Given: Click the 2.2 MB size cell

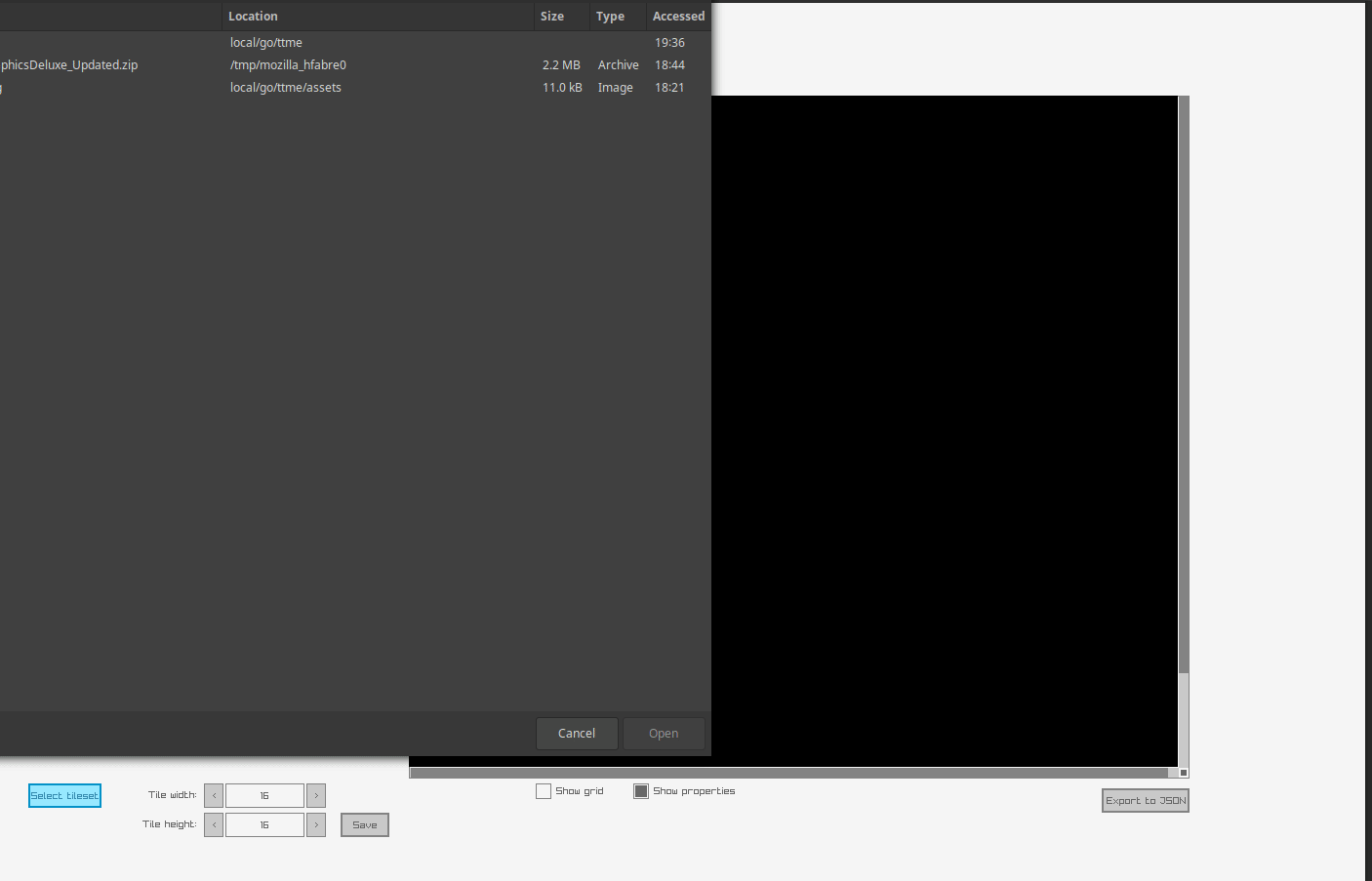Looking at the screenshot, I should [561, 65].
